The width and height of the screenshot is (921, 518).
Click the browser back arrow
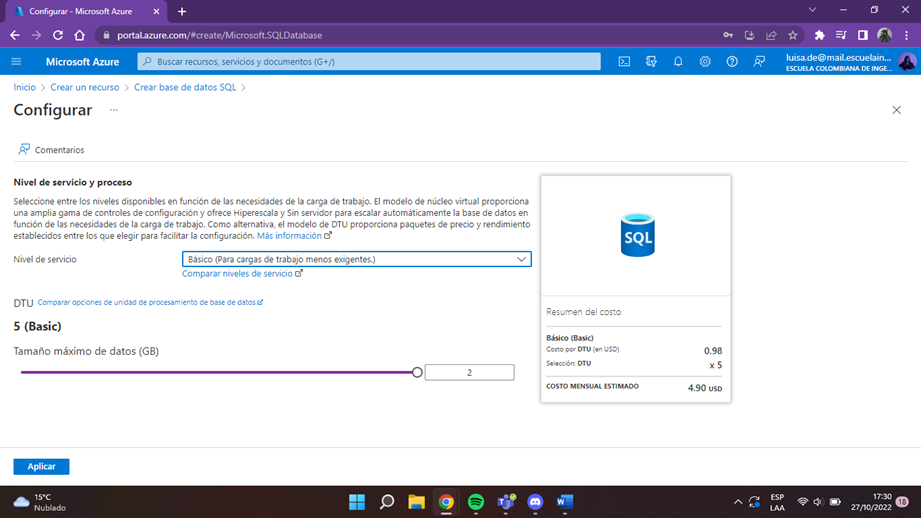click(x=15, y=35)
